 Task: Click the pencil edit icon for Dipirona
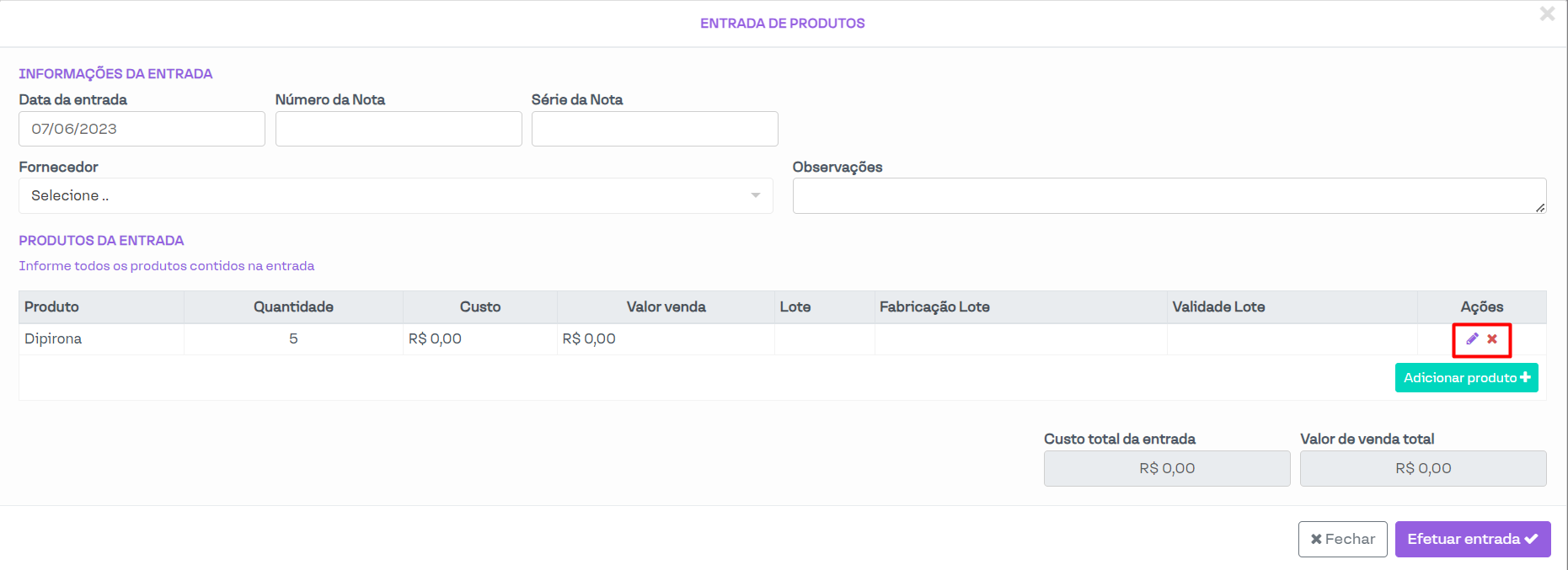1472,338
